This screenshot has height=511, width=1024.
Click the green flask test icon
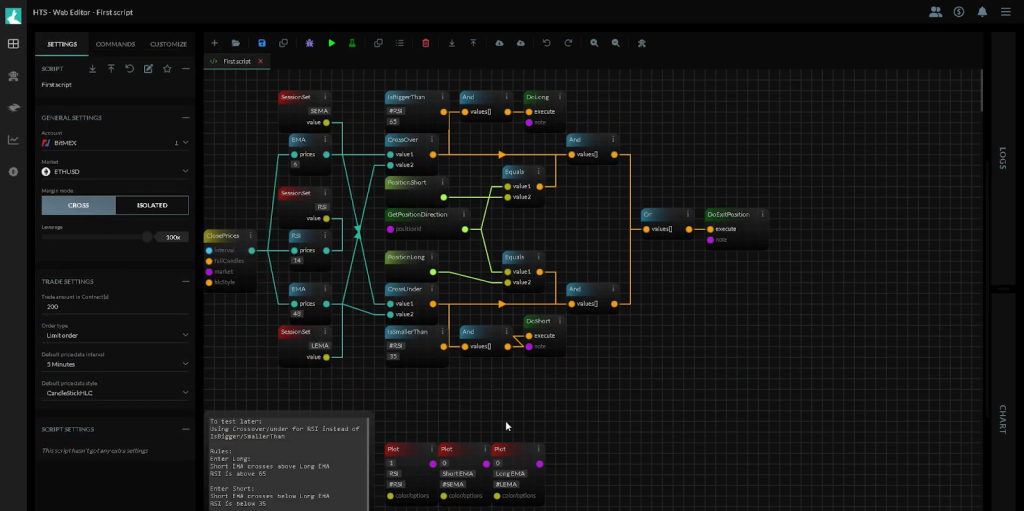(x=353, y=43)
